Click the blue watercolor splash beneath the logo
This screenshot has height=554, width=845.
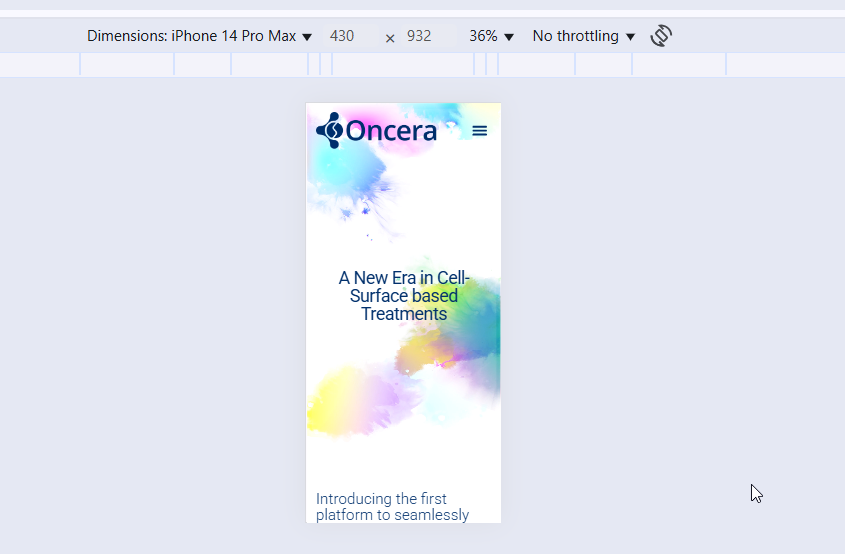[x=345, y=180]
